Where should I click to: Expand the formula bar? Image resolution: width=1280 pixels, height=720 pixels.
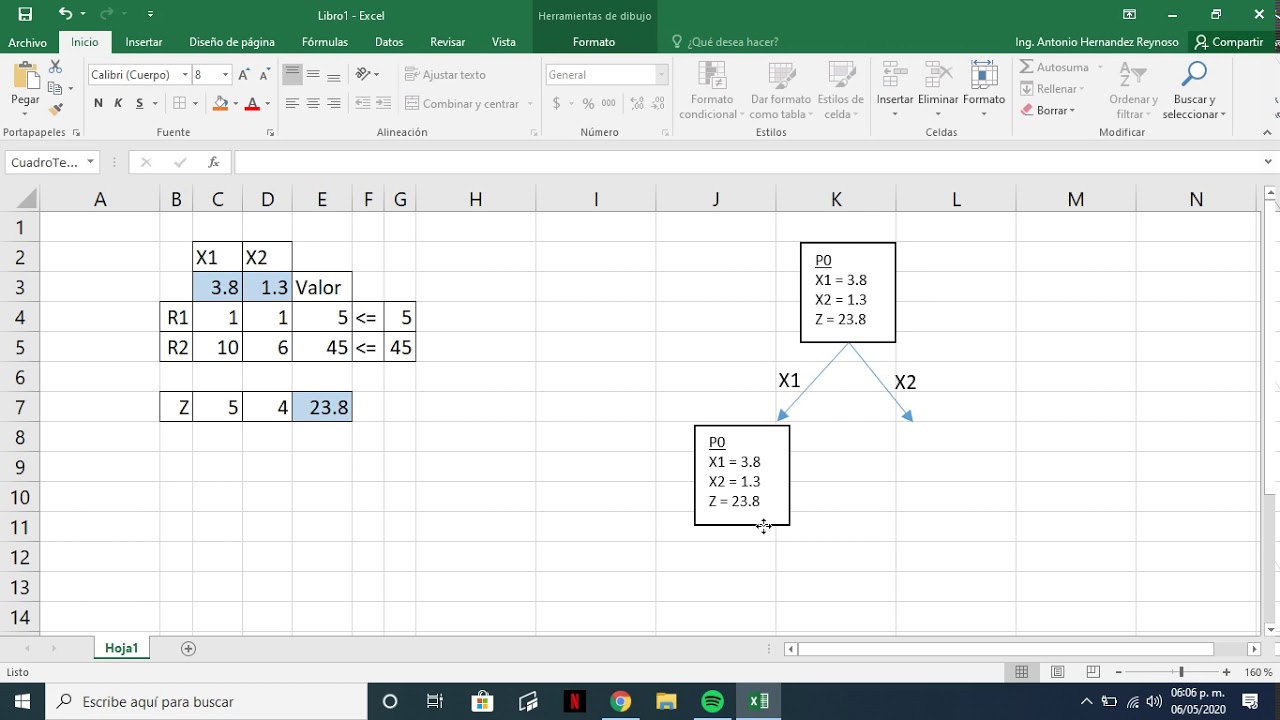[1269, 162]
